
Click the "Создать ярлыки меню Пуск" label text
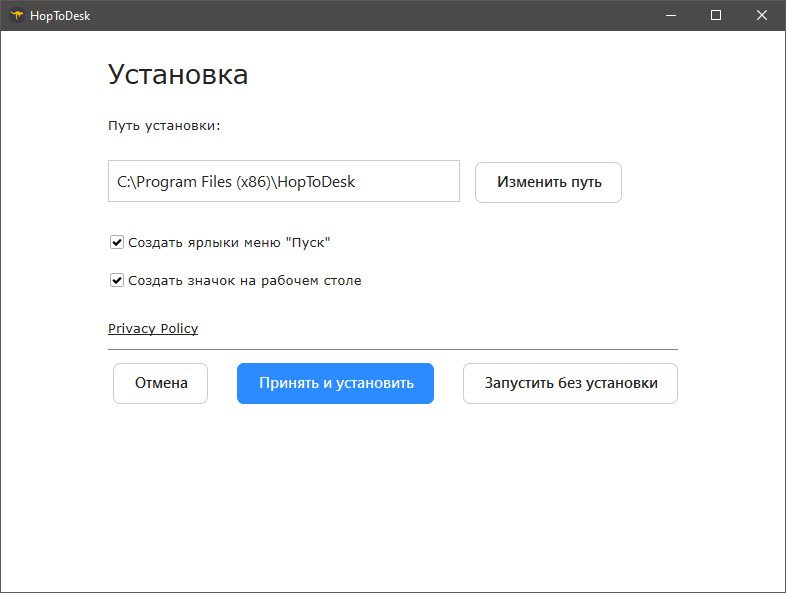click(x=229, y=242)
